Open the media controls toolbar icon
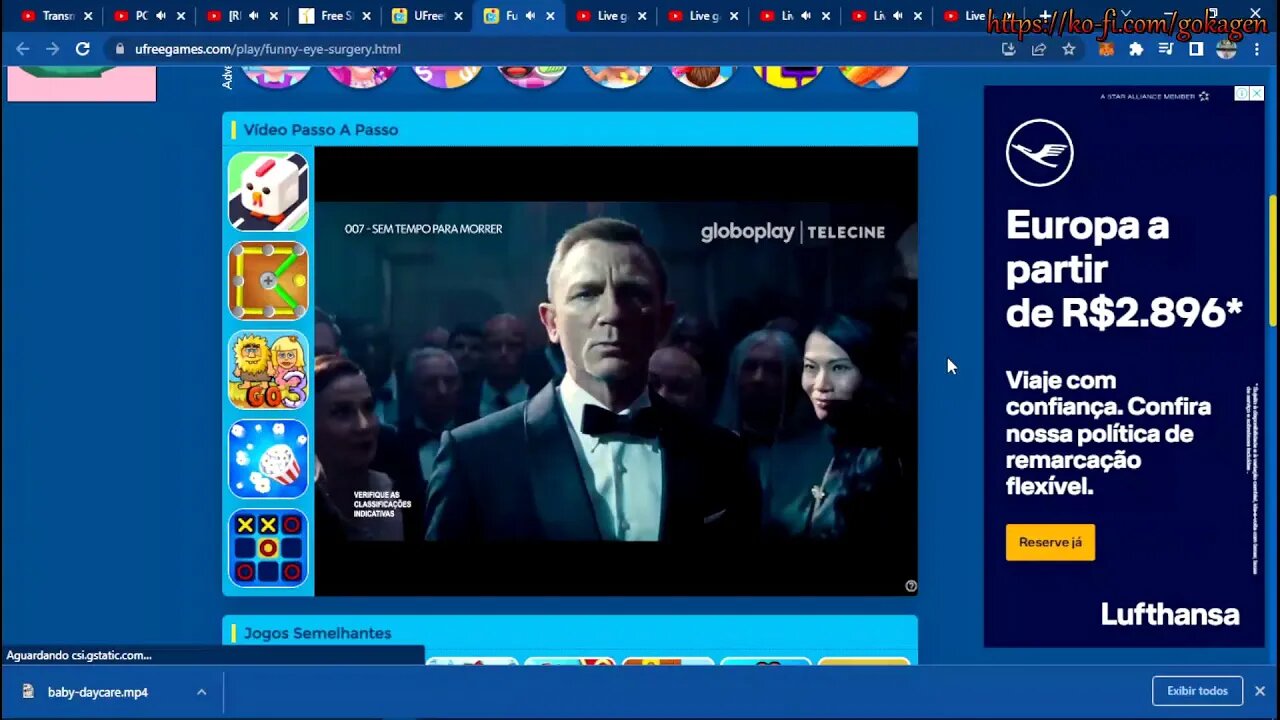 coord(1166,49)
